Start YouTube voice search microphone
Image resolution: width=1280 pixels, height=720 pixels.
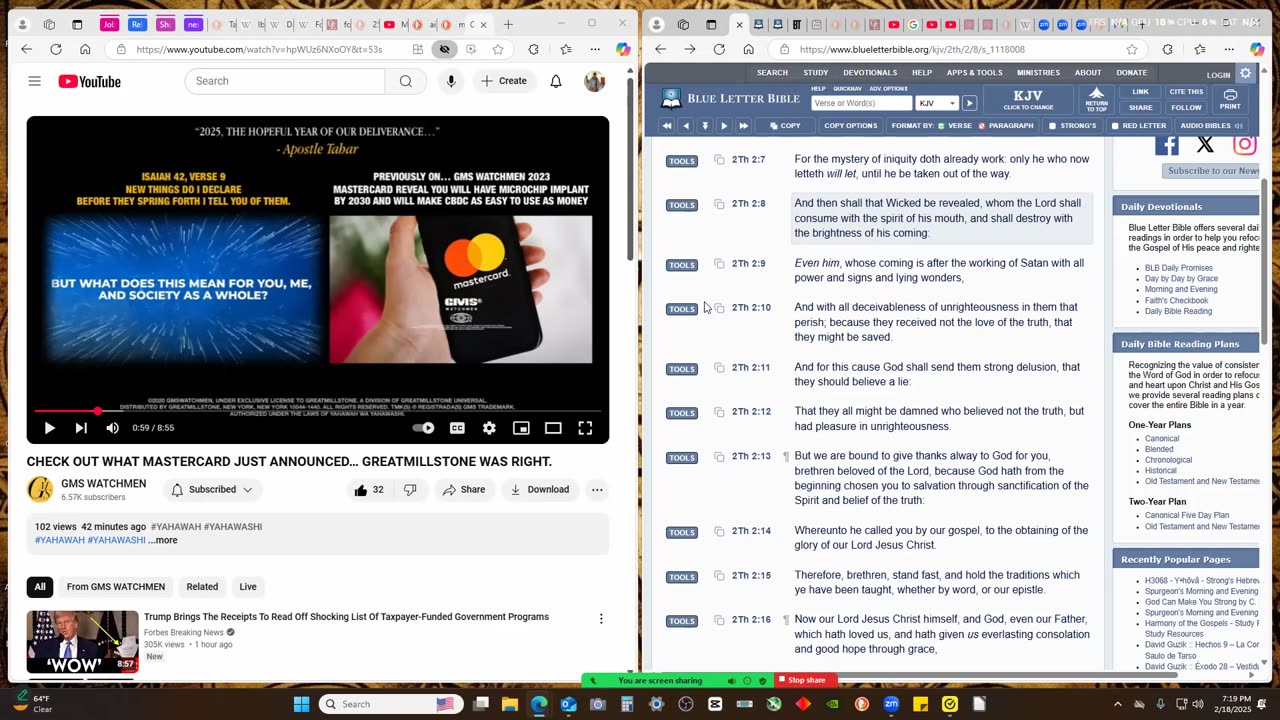(x=451, y=81)
